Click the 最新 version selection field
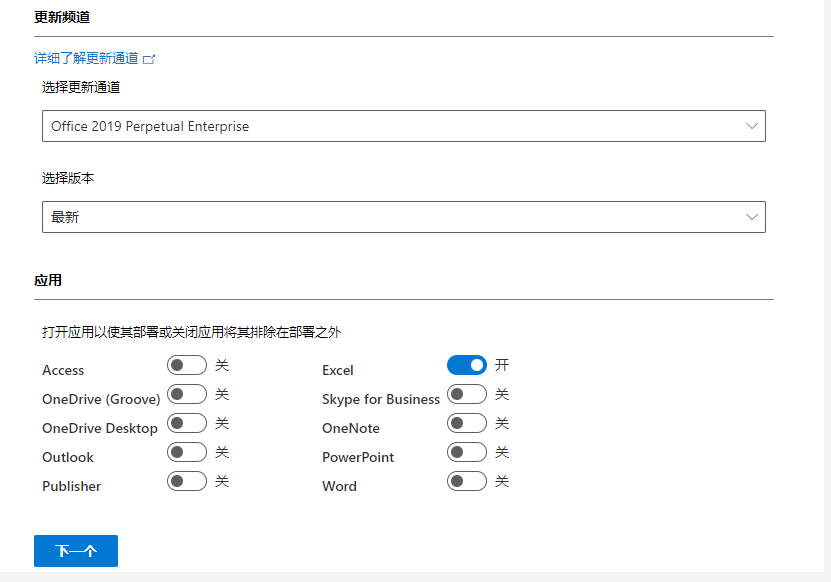Viewport: 831px width, 582px height. (390, 216)
